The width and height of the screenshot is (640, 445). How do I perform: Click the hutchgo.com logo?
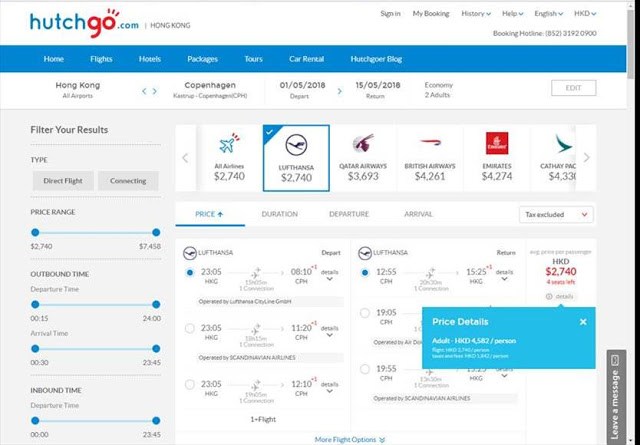(x=84, y=23)
